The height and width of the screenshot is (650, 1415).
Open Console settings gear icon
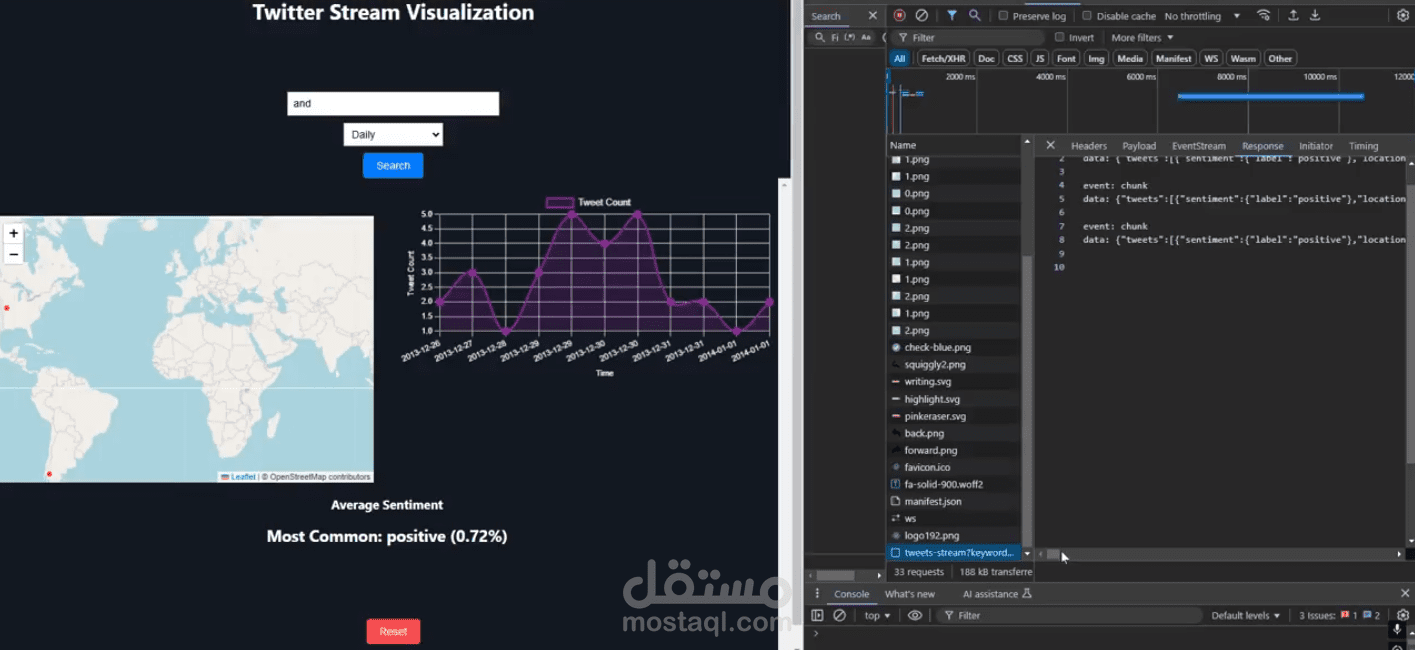point(1403,616)
